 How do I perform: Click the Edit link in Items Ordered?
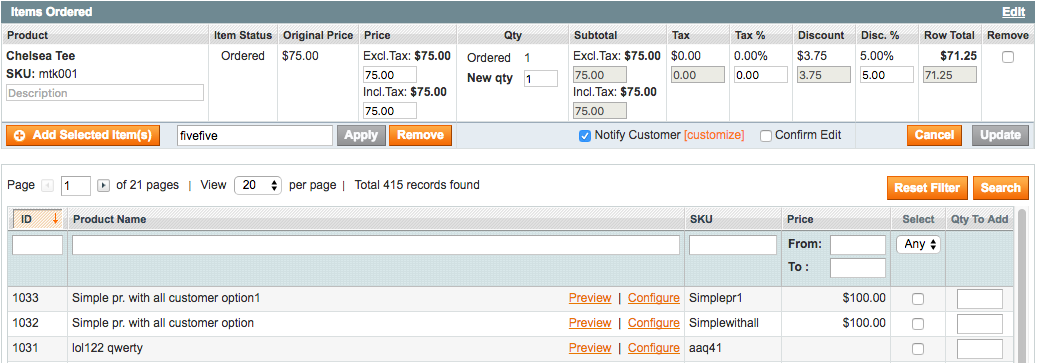tap(1014, 12)
